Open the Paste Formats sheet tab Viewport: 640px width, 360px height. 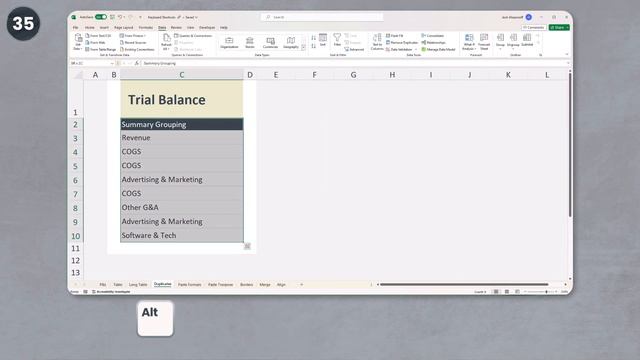point(189,284)
